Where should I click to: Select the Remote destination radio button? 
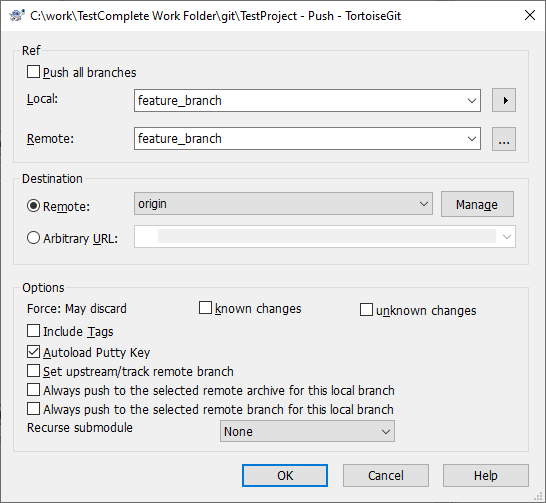pos(33,206)
